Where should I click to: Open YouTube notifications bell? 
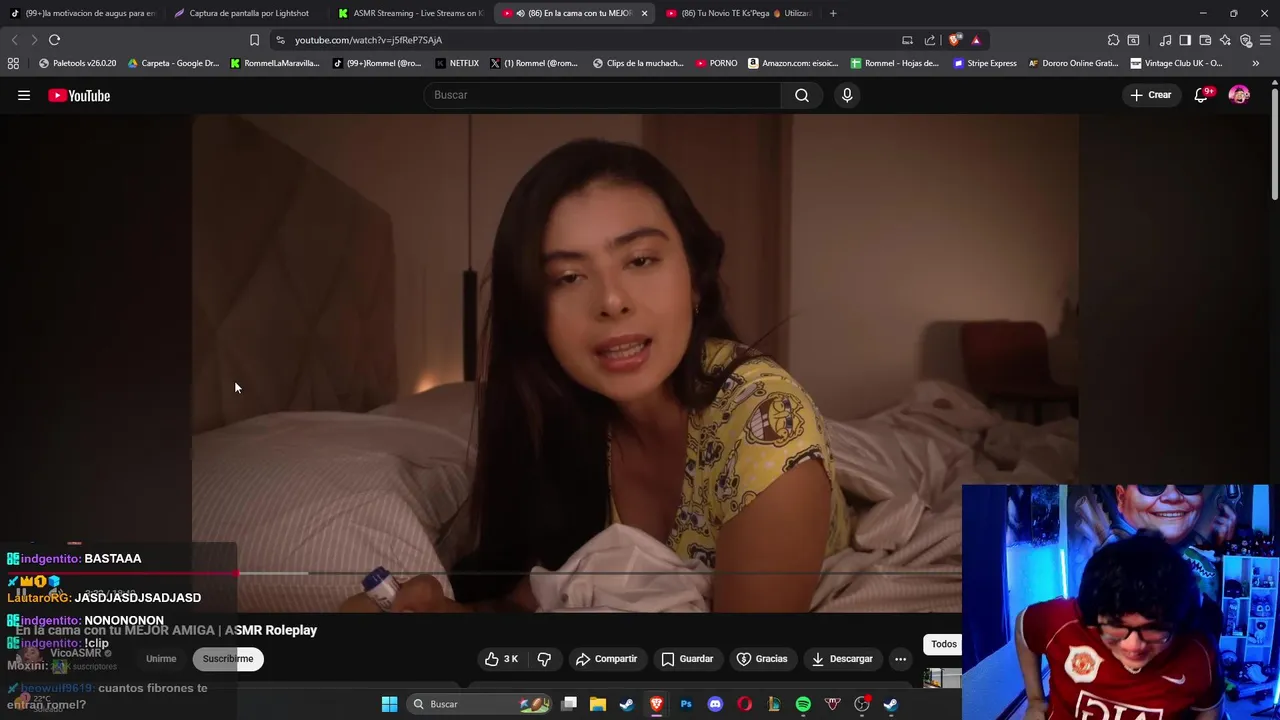(x=1201, y=95)
